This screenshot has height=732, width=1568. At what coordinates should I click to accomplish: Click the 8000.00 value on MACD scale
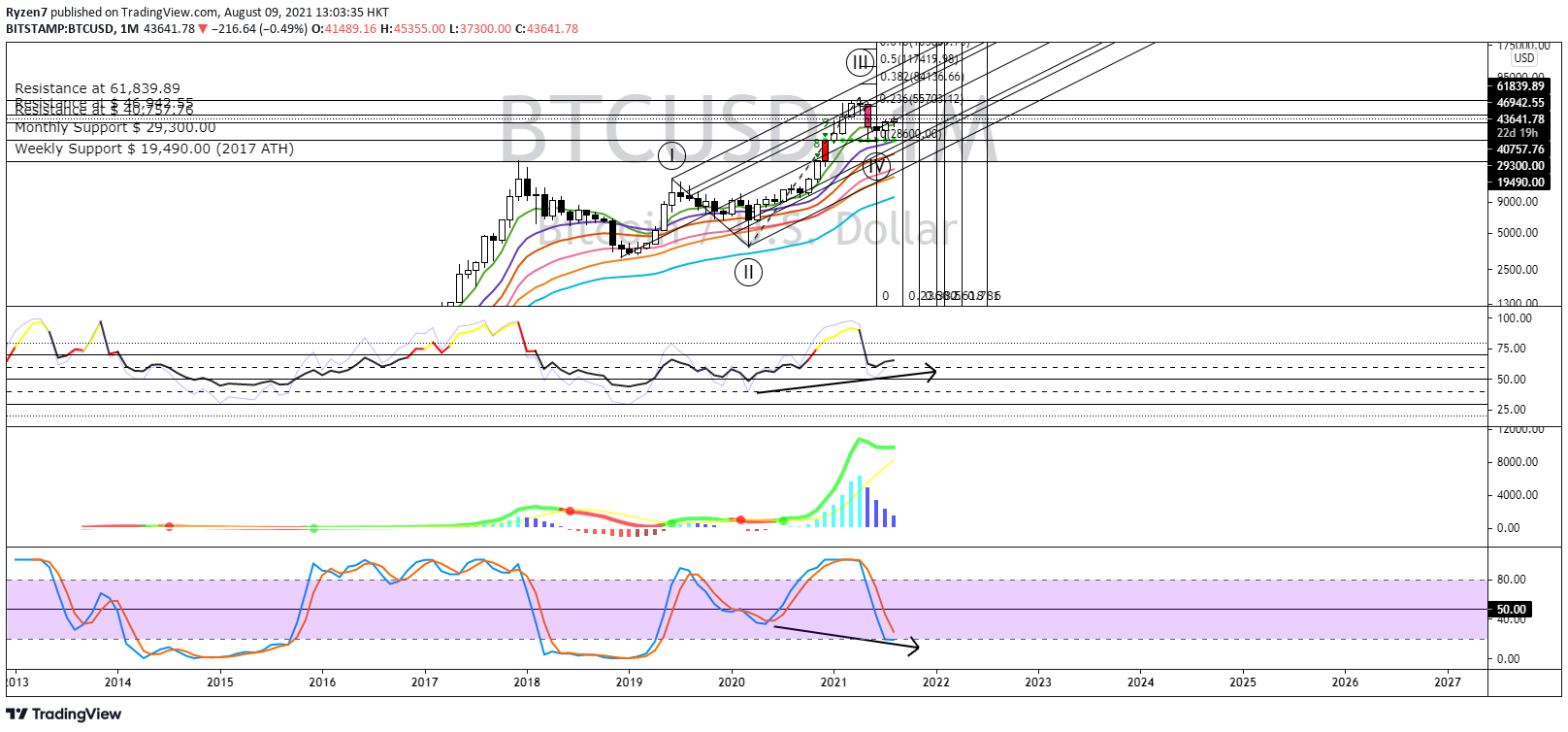coord(1518,462)
